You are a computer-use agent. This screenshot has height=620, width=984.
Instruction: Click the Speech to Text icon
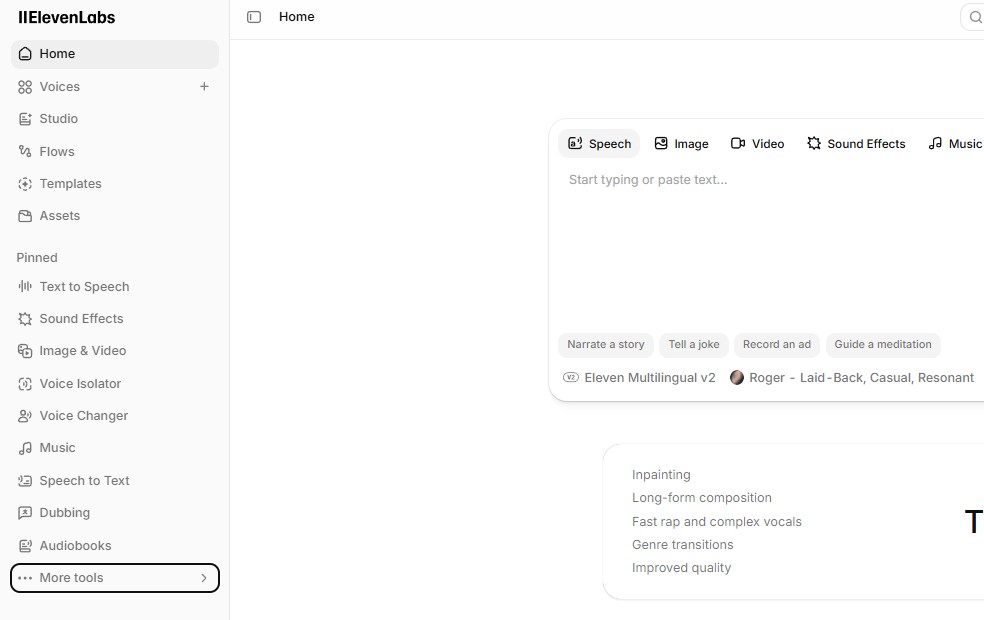point(25,481)
